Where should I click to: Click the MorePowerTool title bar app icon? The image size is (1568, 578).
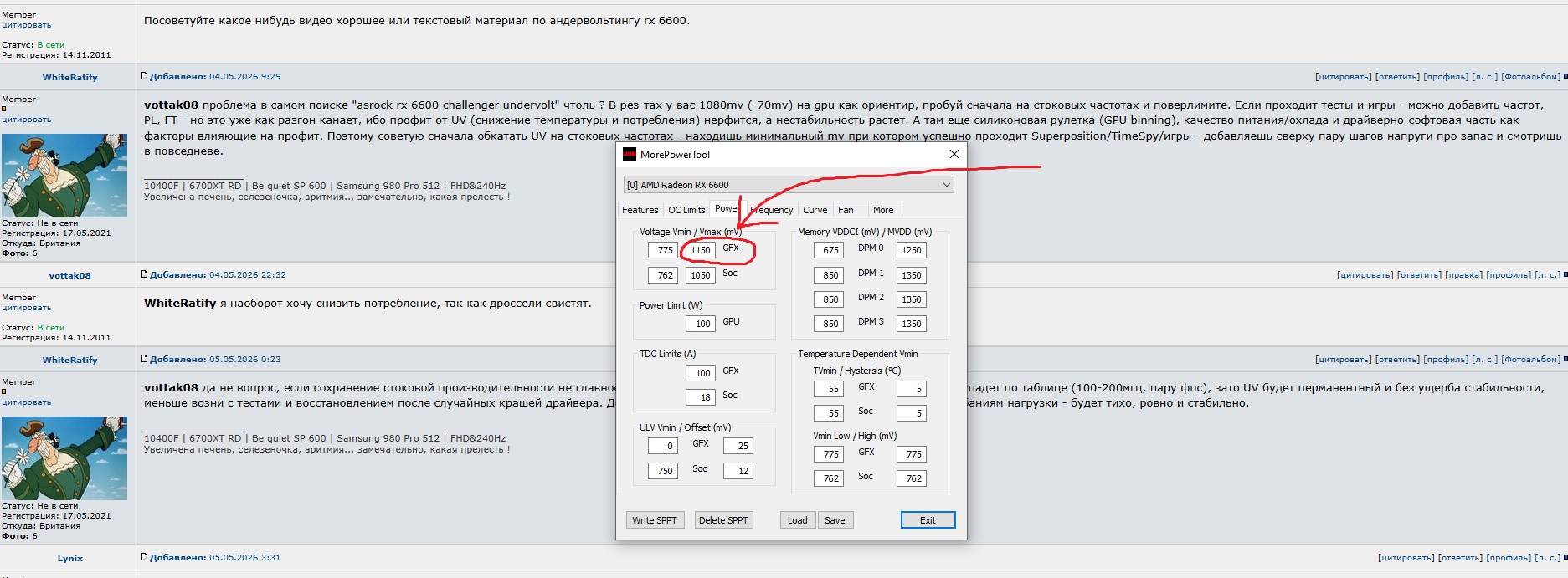point(630,154)
